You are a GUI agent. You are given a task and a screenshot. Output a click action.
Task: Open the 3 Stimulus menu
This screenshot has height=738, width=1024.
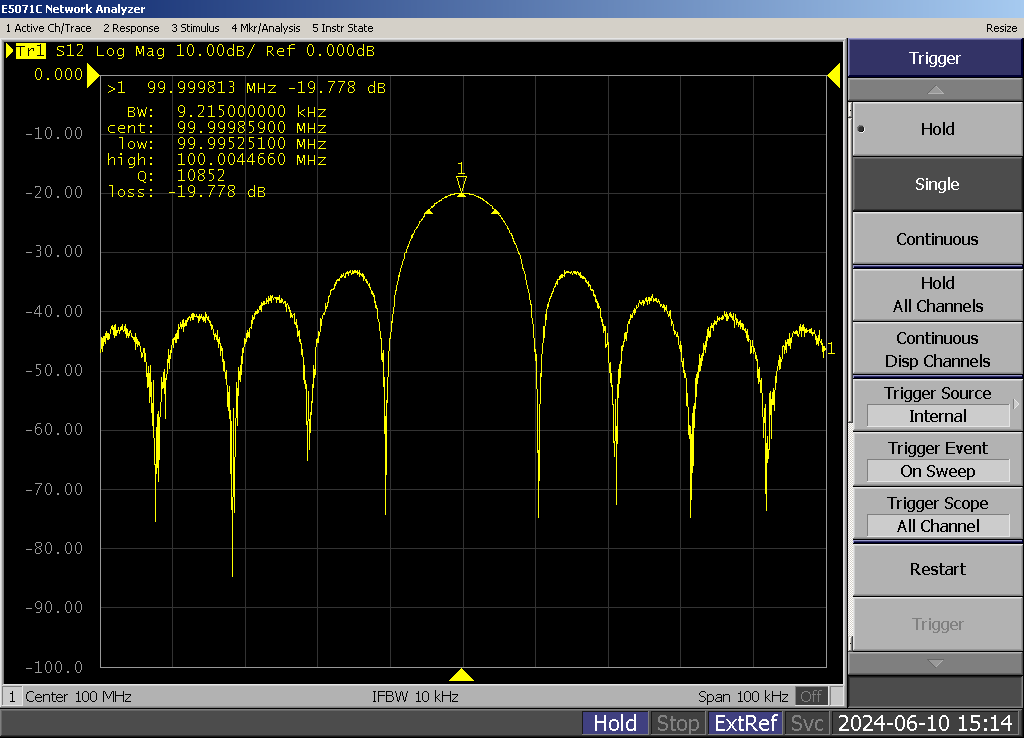[x=195, y=28]
